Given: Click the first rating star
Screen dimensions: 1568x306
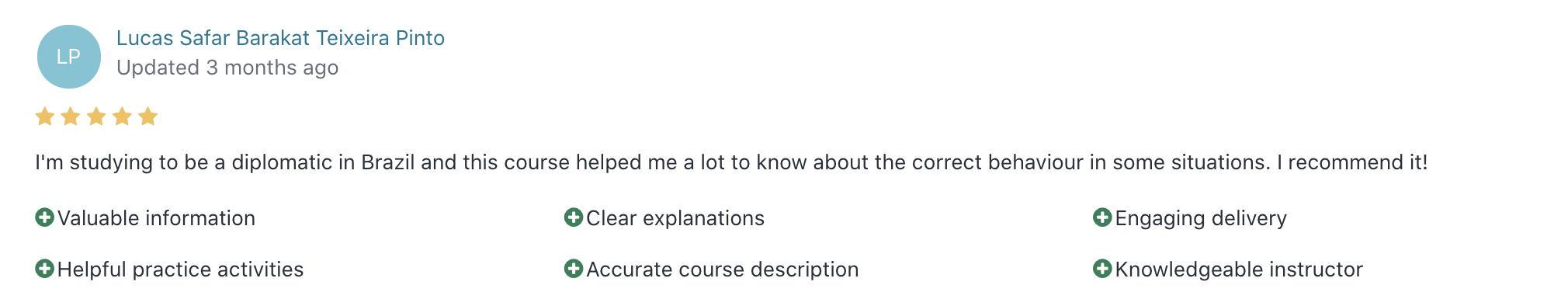Looking at the screenshot, I should [x=45, y=116].
